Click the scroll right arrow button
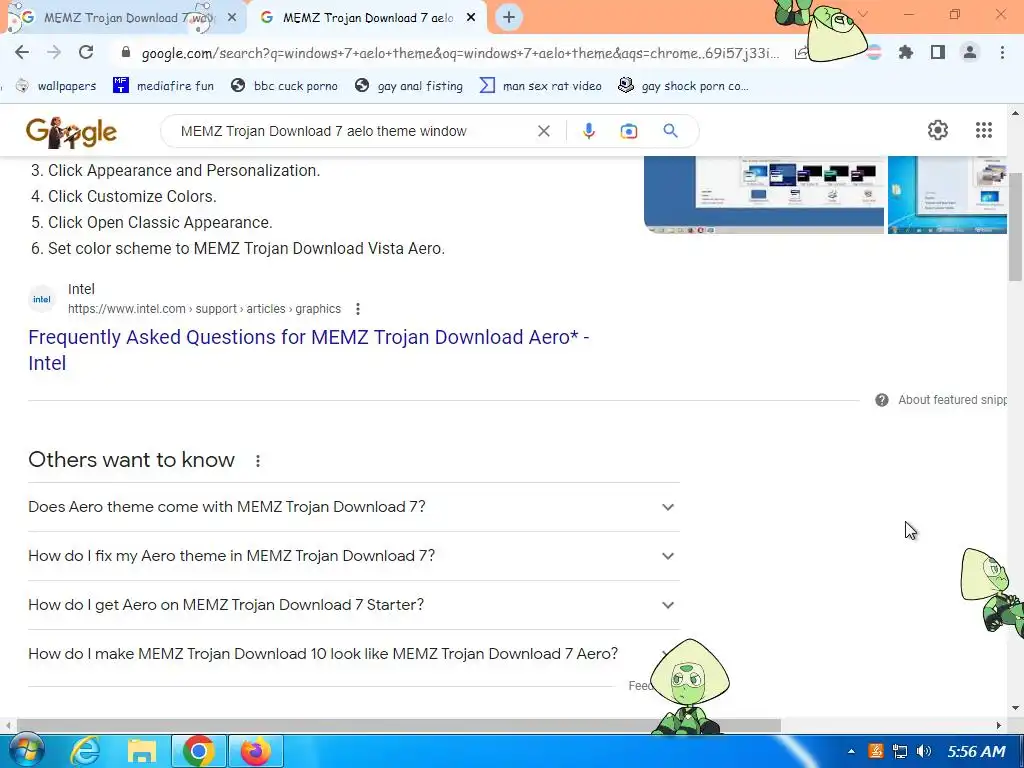This screenshot has width=1024, height=768. point(999,726)
